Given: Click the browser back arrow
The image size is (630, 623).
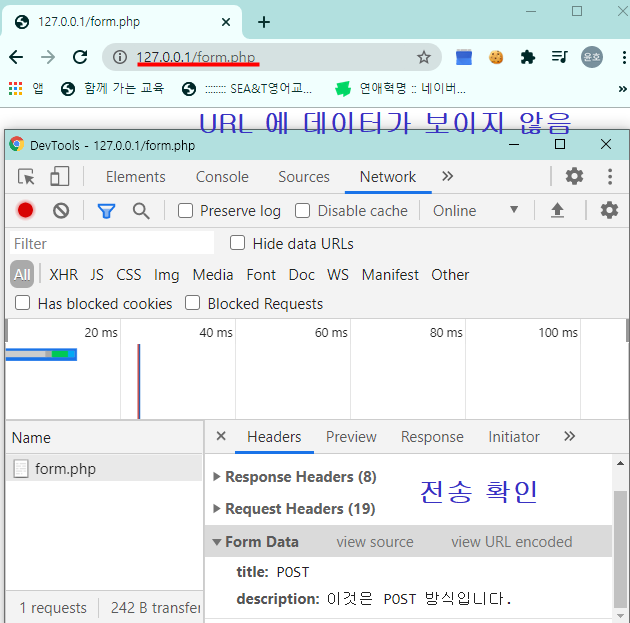Looking at the screenshot, I should coord(16,57).
